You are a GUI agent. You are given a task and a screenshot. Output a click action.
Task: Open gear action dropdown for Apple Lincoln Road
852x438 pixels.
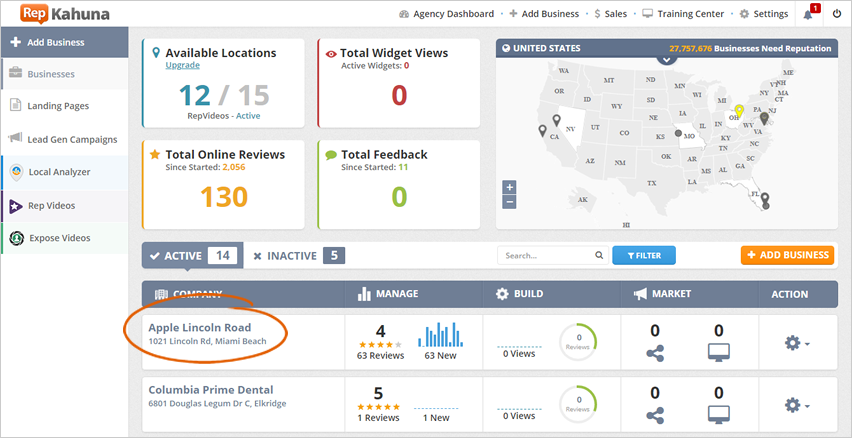point(796,343)
